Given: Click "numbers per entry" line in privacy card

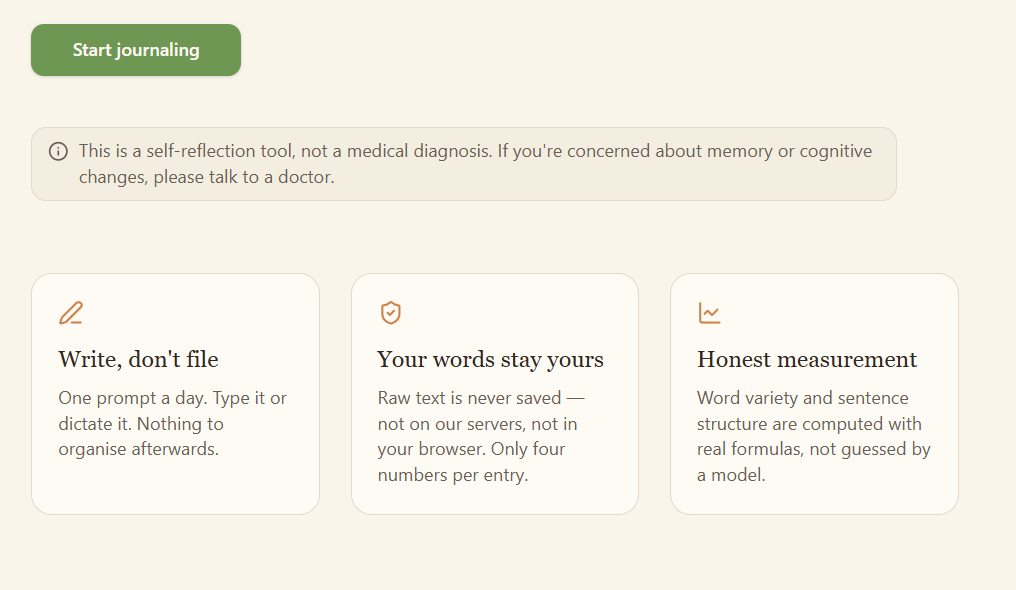Looking at the screenshot, I should click(453, 475).
